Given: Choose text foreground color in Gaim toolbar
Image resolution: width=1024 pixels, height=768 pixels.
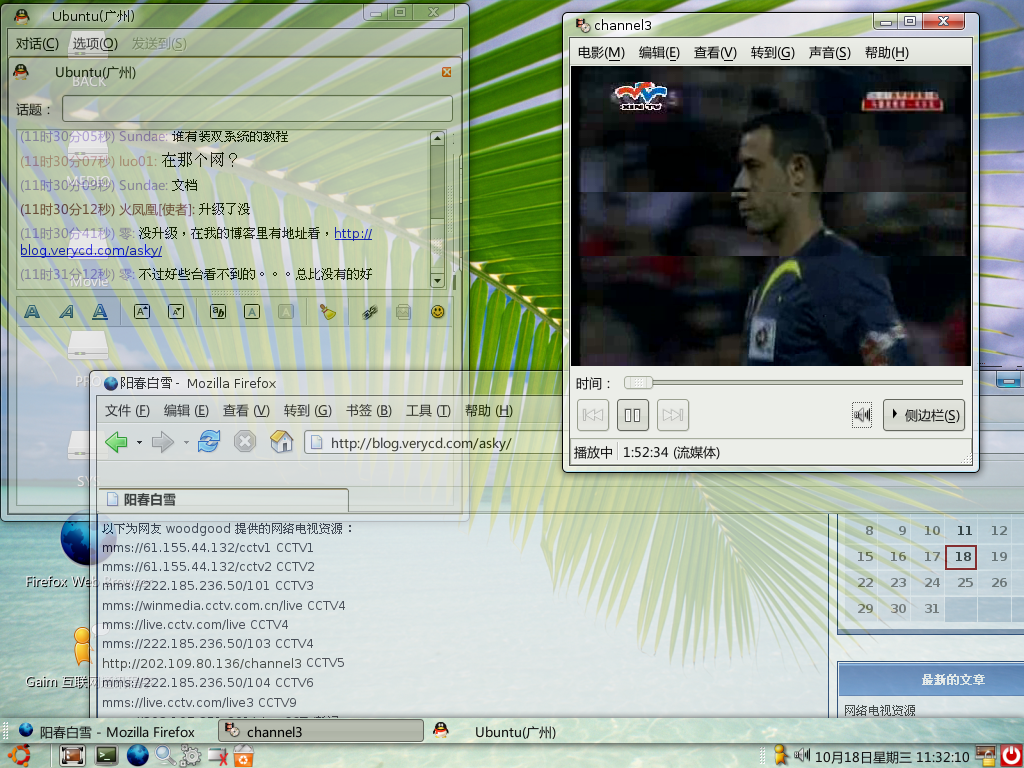Looking at the screenshot, I should pos(252,312).
